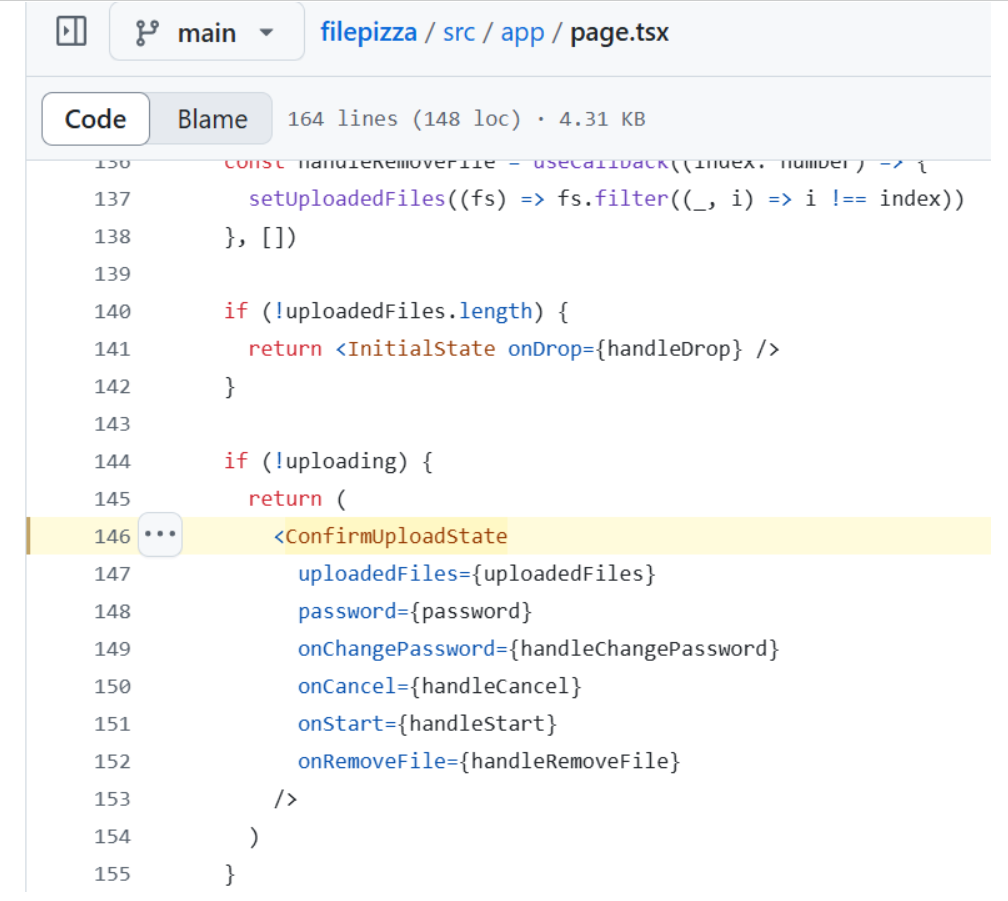Select line number 154
Screen dimensions: 1008x901
[x=112, y=836]
